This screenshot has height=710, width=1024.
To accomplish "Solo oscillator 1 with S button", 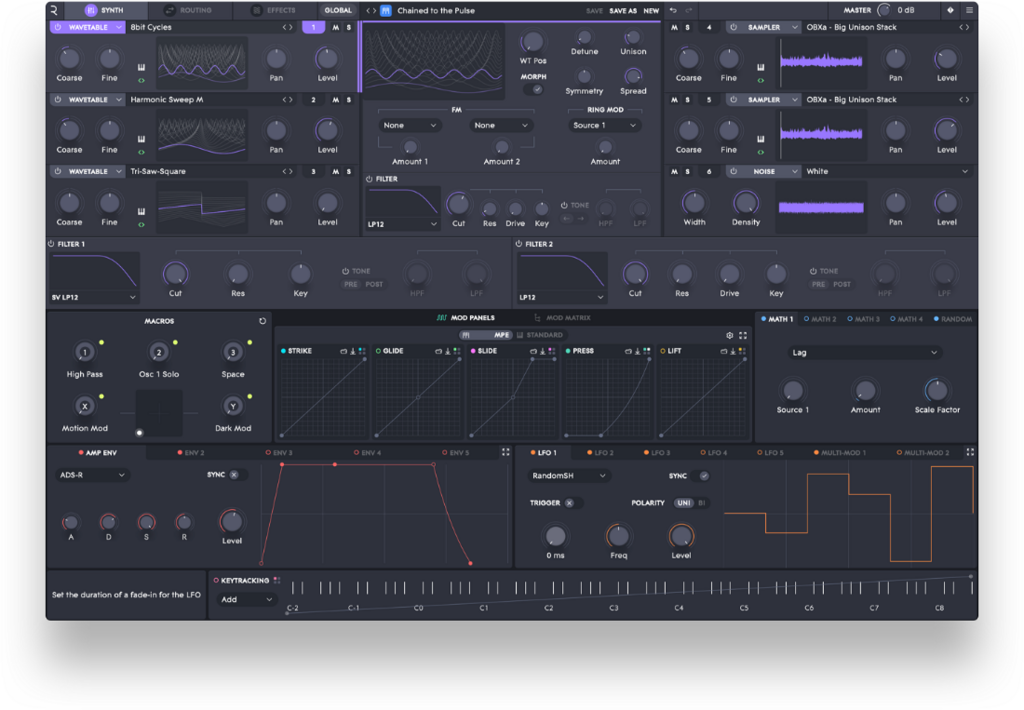I will [349, 27].
